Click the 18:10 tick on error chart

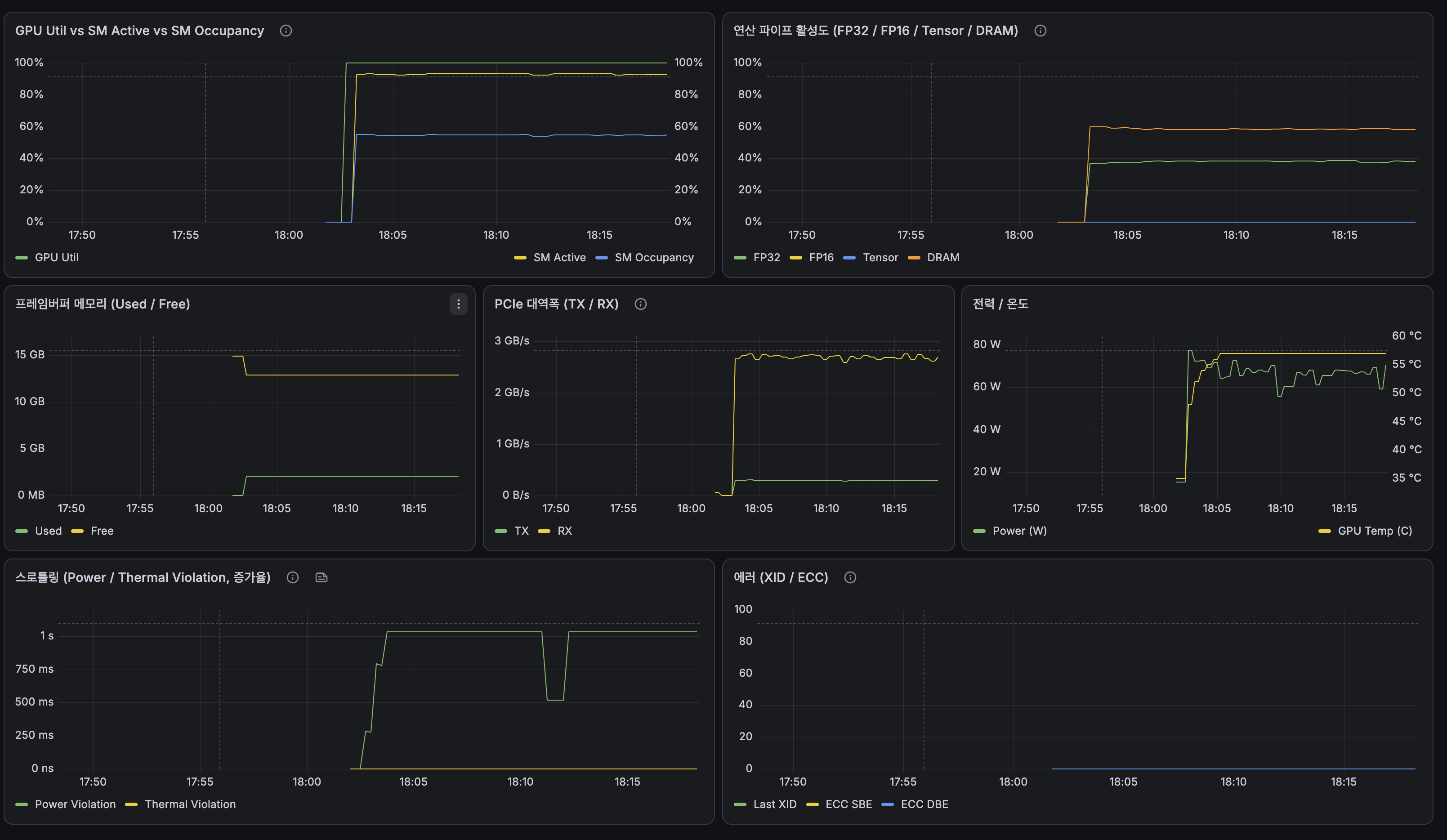click(x=1233, y=782)
